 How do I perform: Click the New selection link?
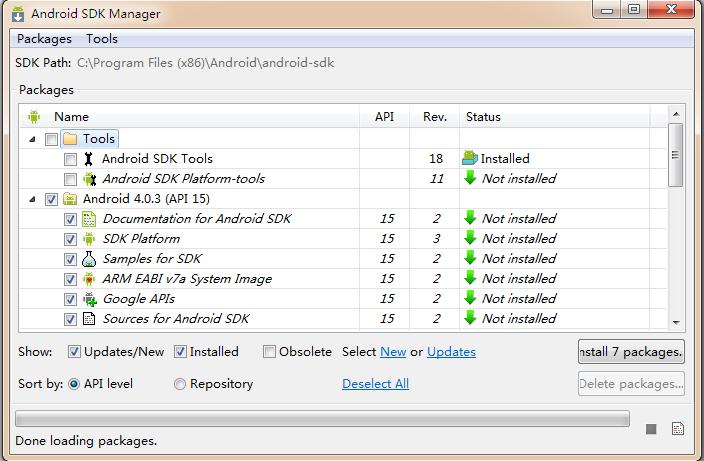(x=393, y=352)
